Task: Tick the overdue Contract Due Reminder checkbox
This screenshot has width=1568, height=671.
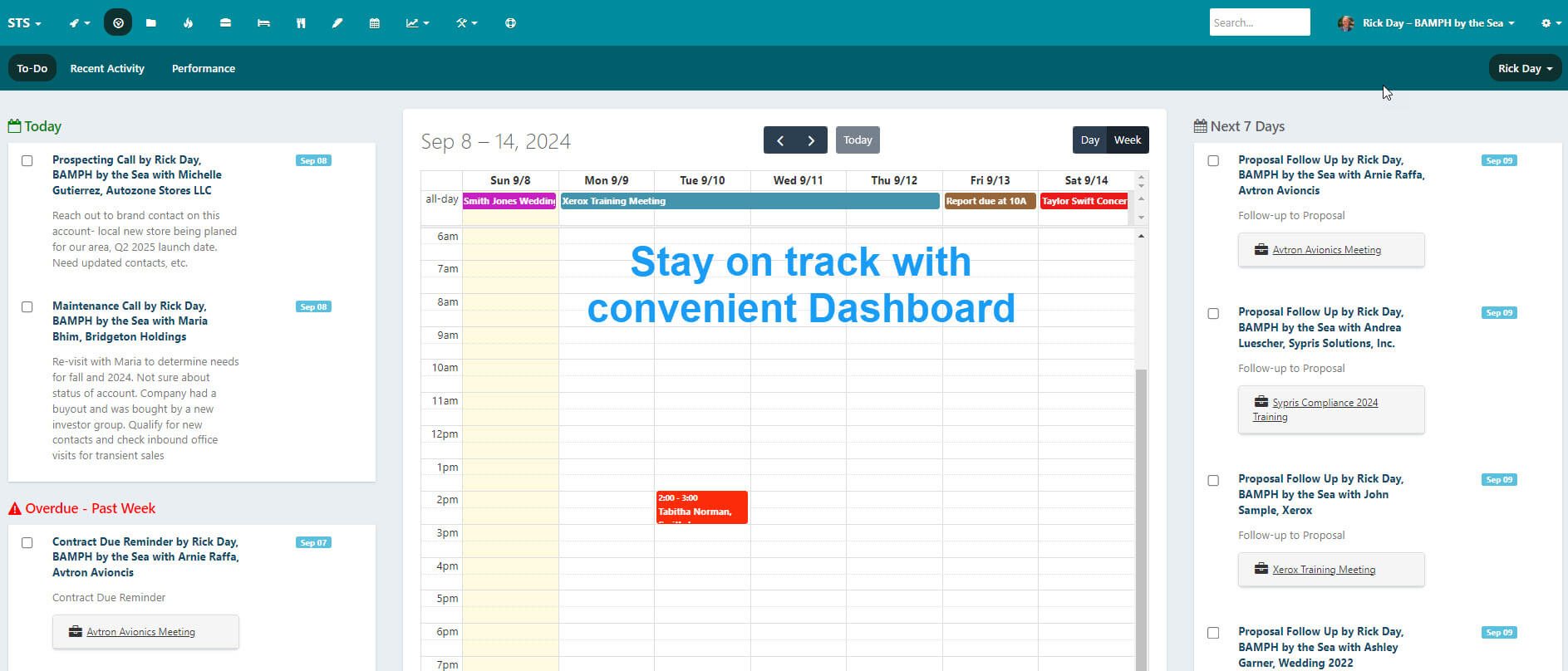Action: [x=27, y=543]
